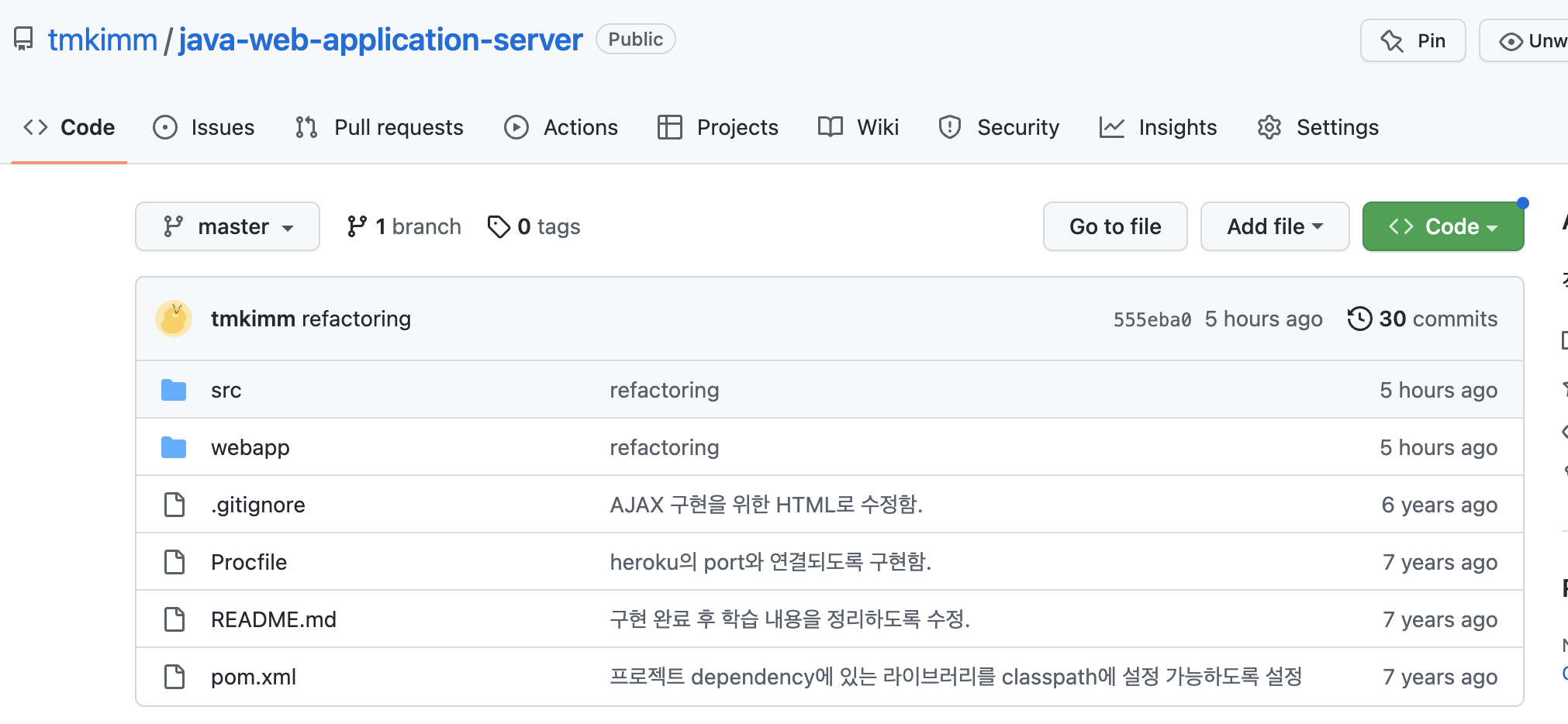1568x724 pixels.
Task: Open the pom.xml file
Action: click(x=254, y=677)
